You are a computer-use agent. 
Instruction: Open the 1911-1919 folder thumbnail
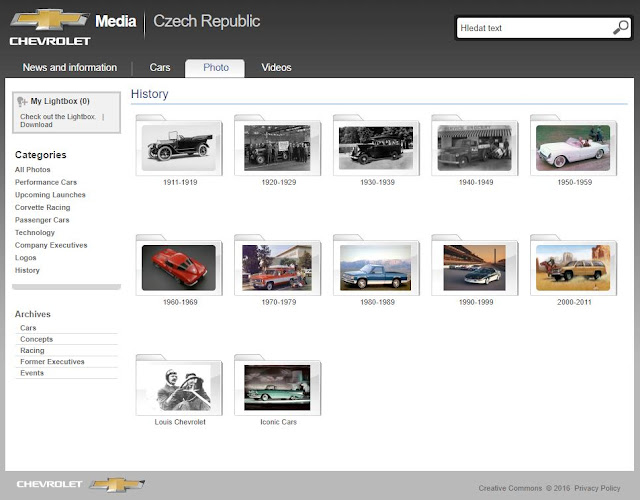pyautogui.click(x=179, y=146)
